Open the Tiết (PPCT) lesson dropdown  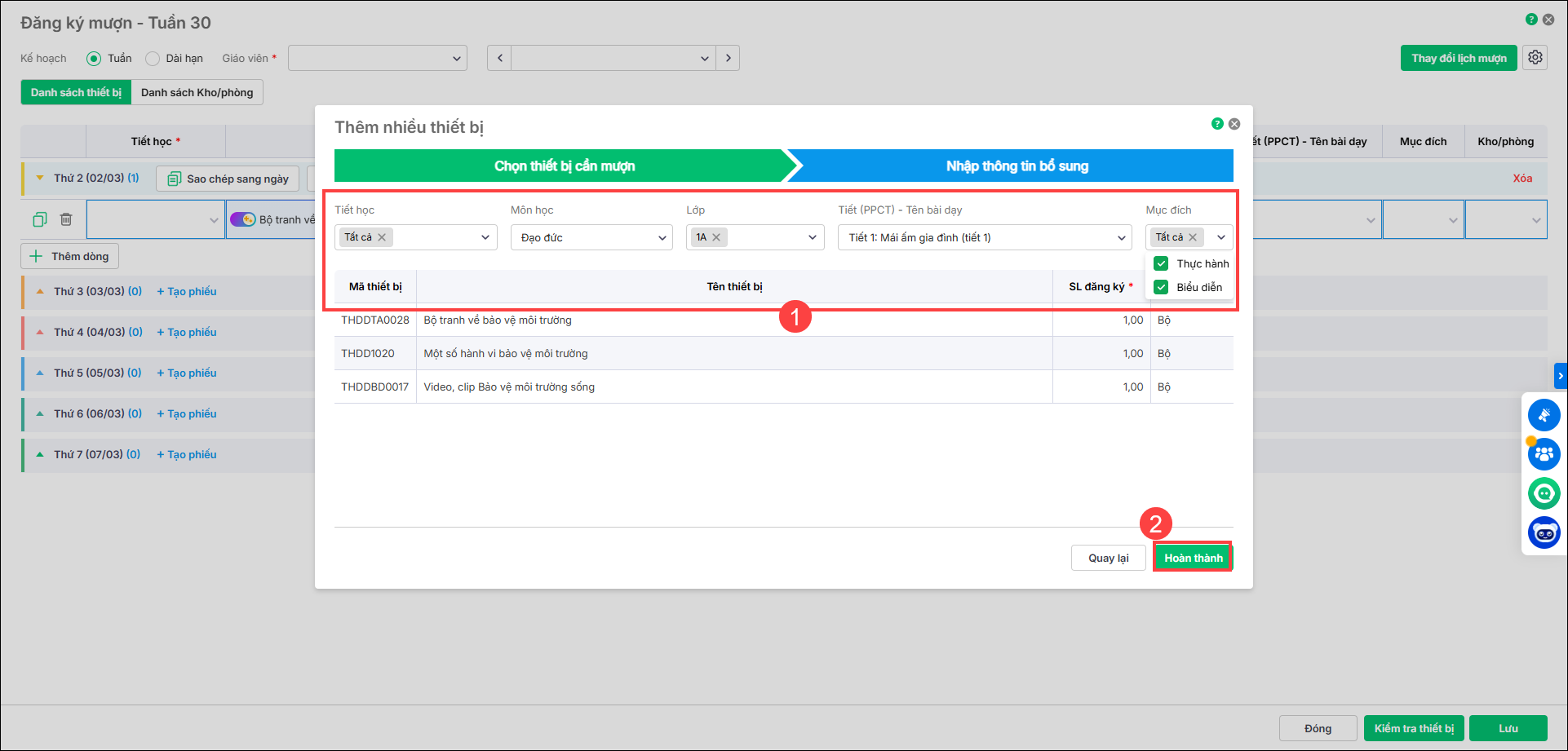click(984, 237)
